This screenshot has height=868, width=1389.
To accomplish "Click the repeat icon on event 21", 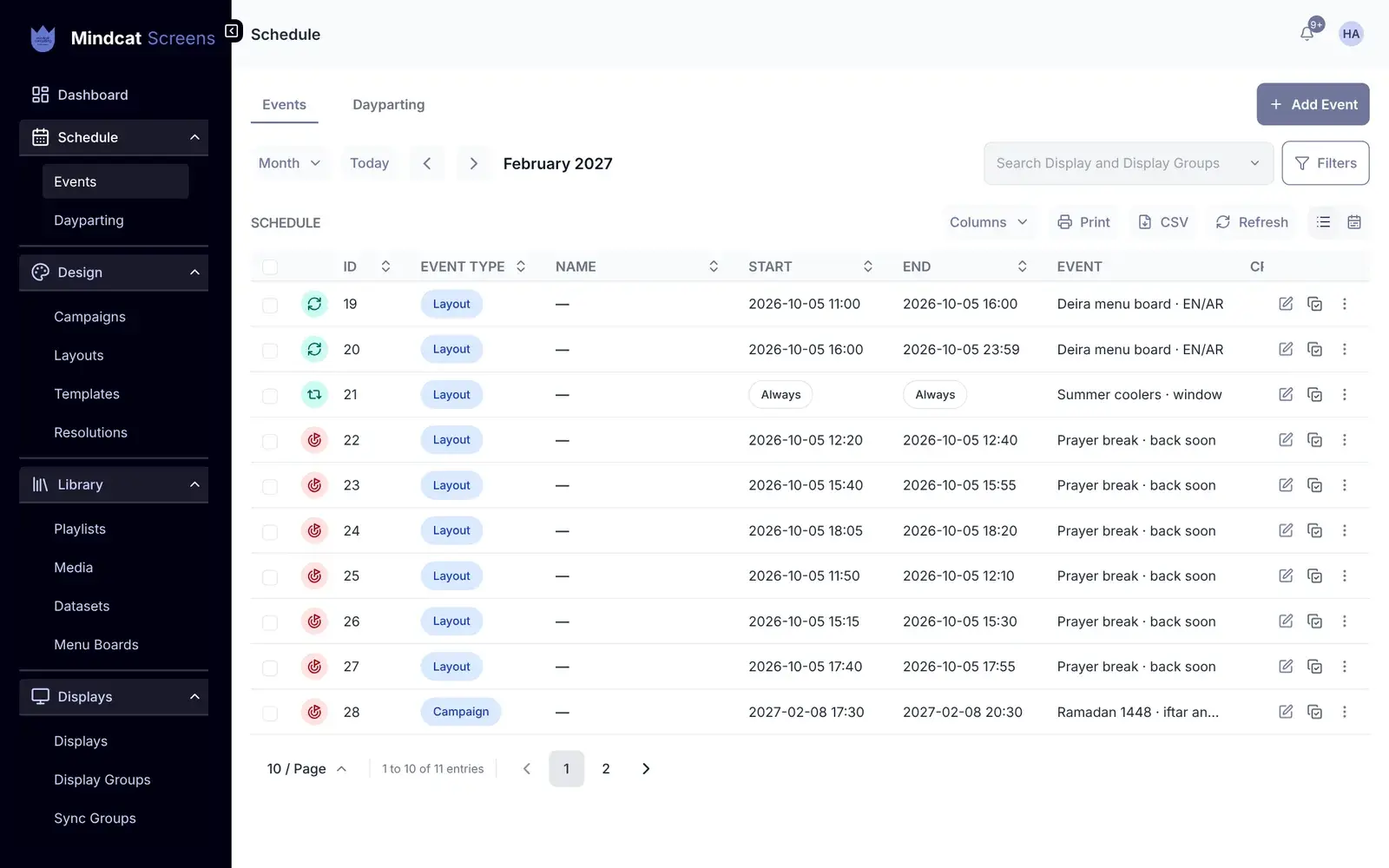I will (x=314, y=394).
